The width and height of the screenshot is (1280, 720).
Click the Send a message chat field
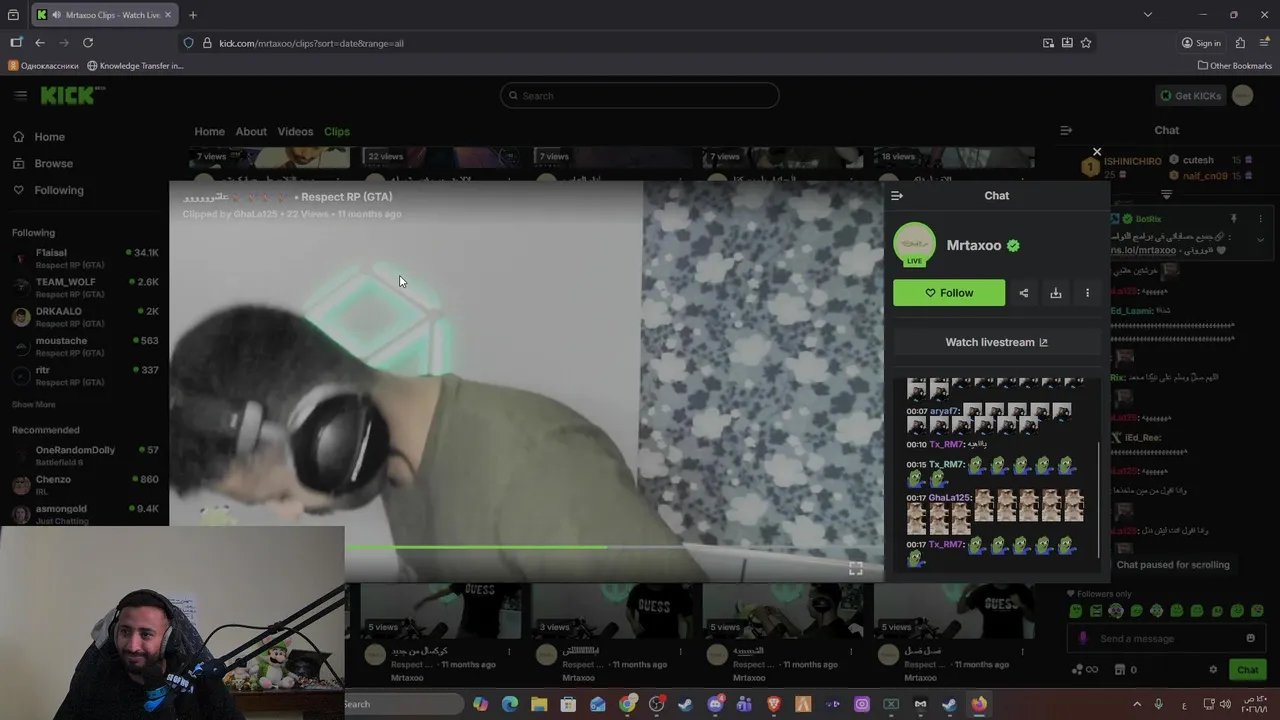pos(1165,639)
